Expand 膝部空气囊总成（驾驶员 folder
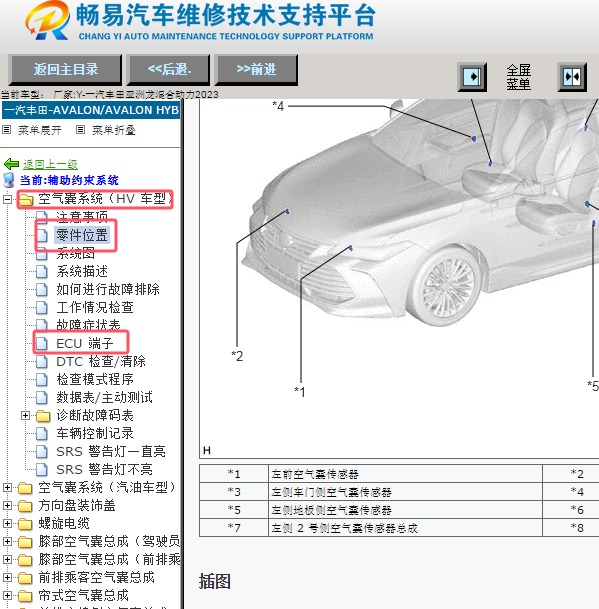 [7, 541]
